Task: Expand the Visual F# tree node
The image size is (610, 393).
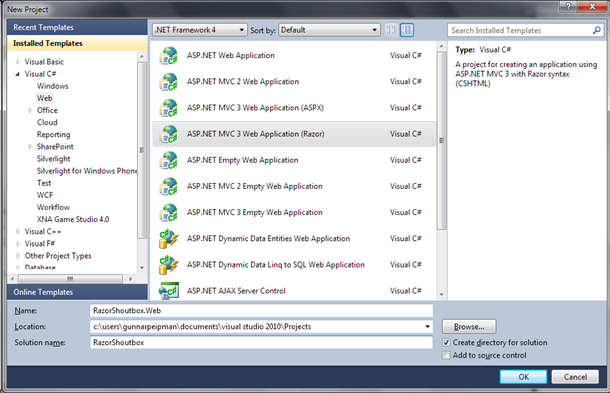Action: coord(18,244)
